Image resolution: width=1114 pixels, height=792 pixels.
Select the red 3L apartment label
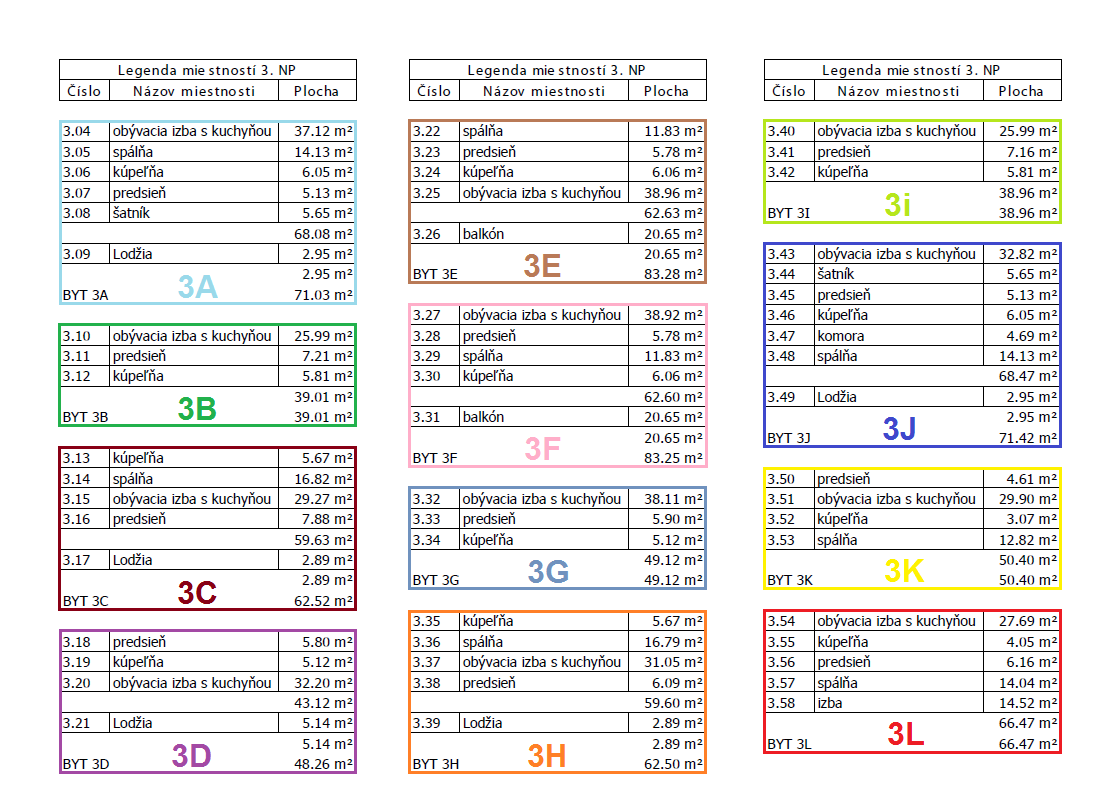[x=906, y=735]
